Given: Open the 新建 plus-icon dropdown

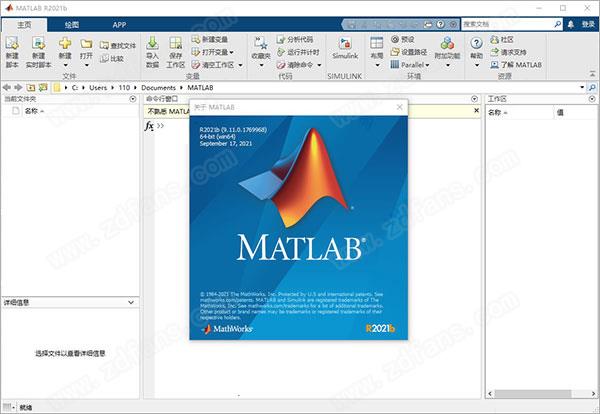Looking at the screenshot, I should [65, 65].
